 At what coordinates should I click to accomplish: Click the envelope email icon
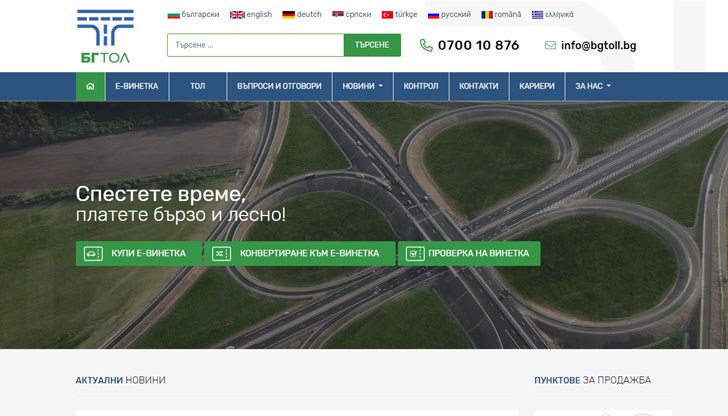click(x=550, y=45)
